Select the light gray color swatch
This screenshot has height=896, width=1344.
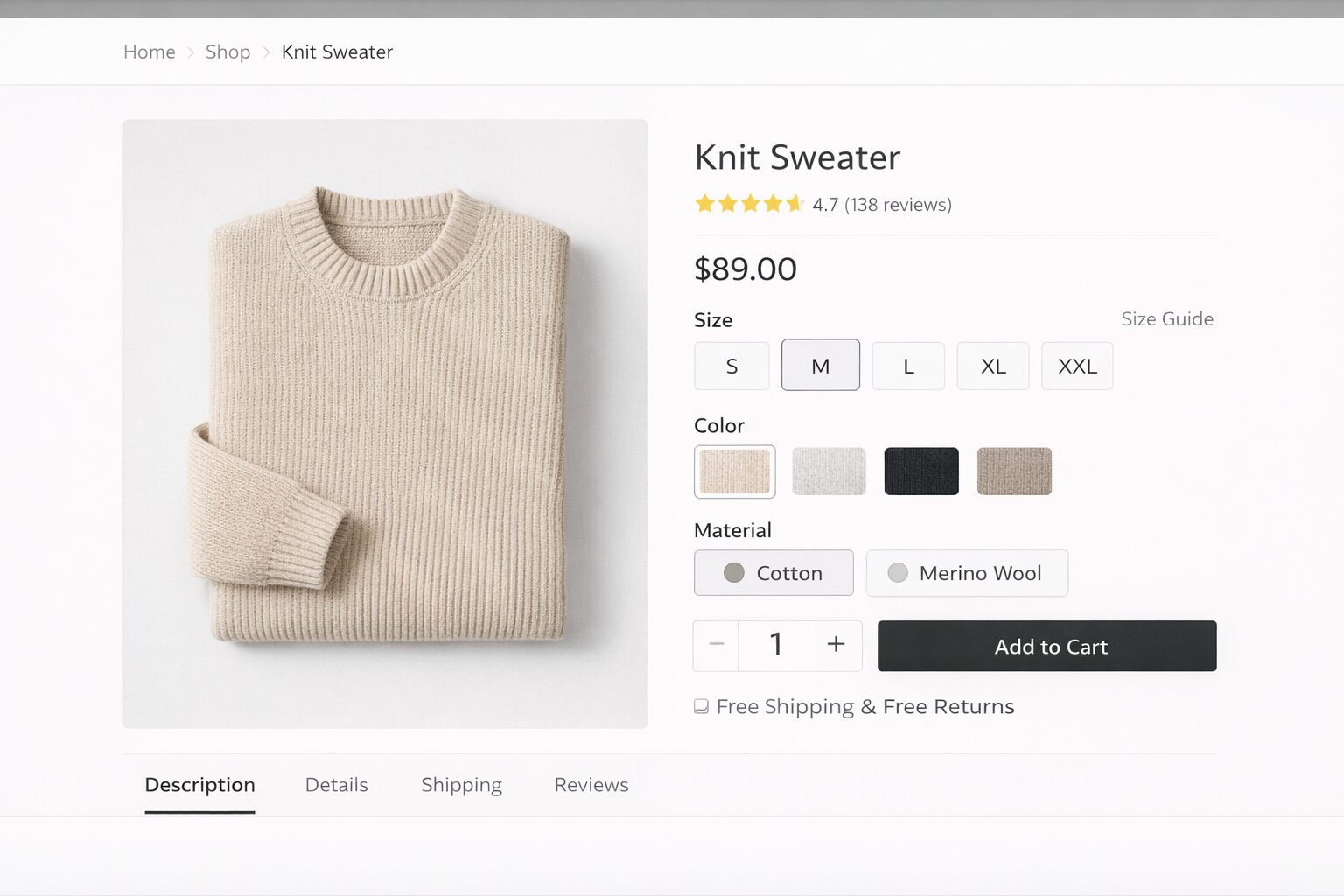click(829, 472)
